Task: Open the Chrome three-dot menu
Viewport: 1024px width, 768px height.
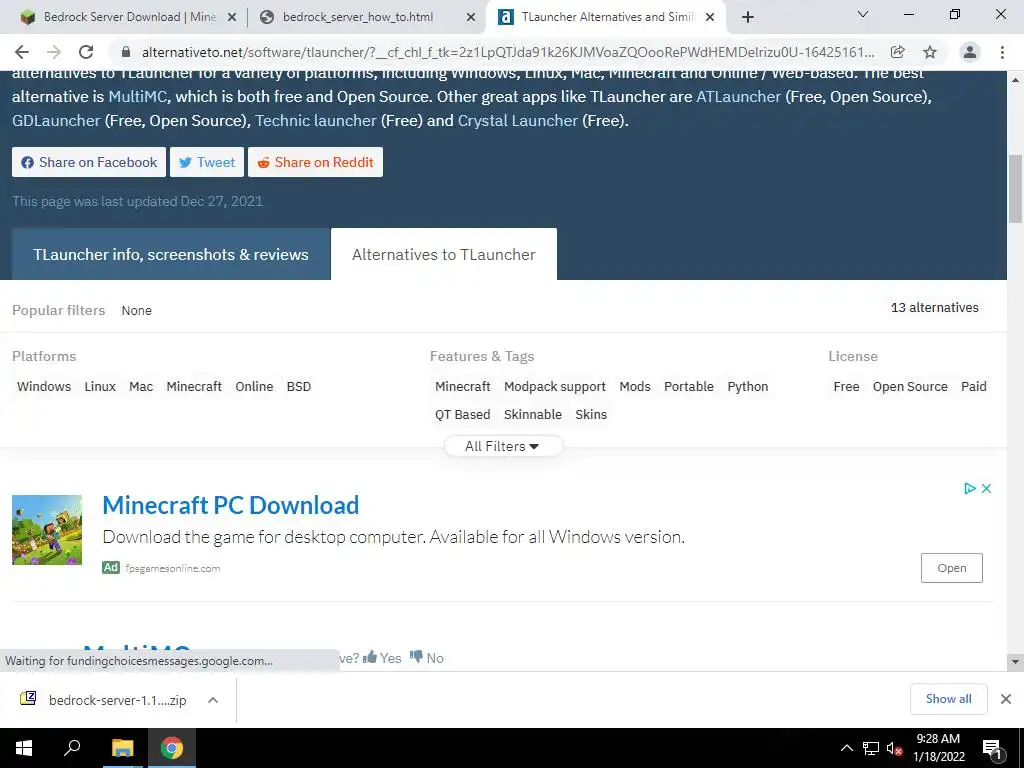Action: (1002, 52)
